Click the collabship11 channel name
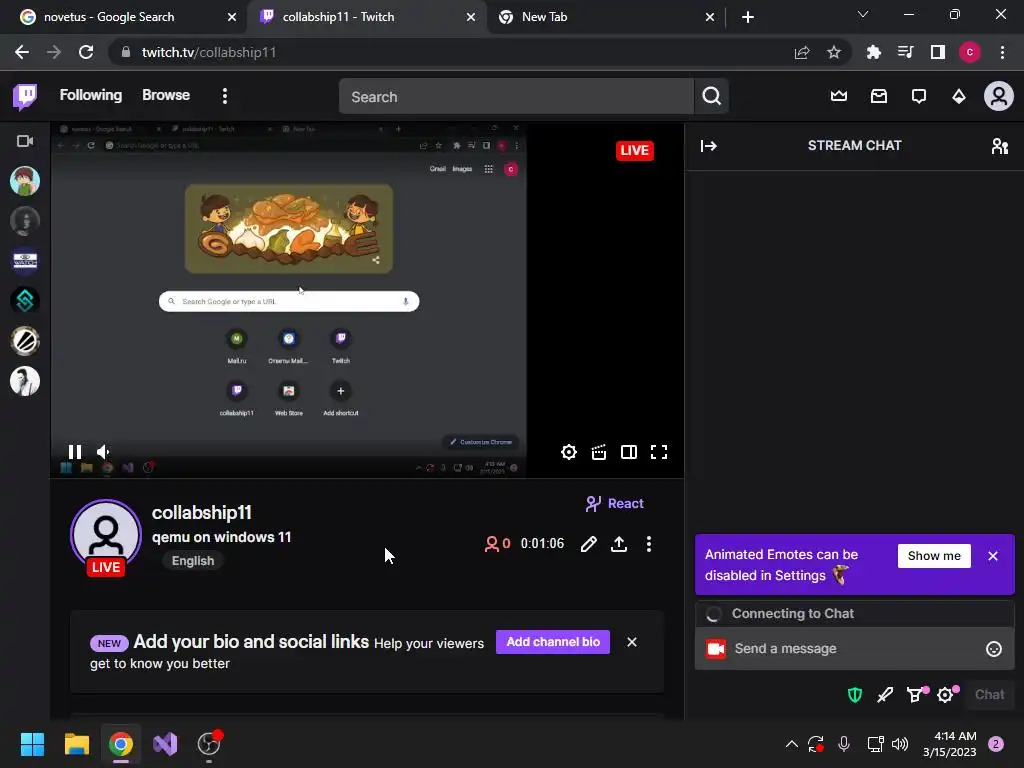 click(x=202, y=513)
